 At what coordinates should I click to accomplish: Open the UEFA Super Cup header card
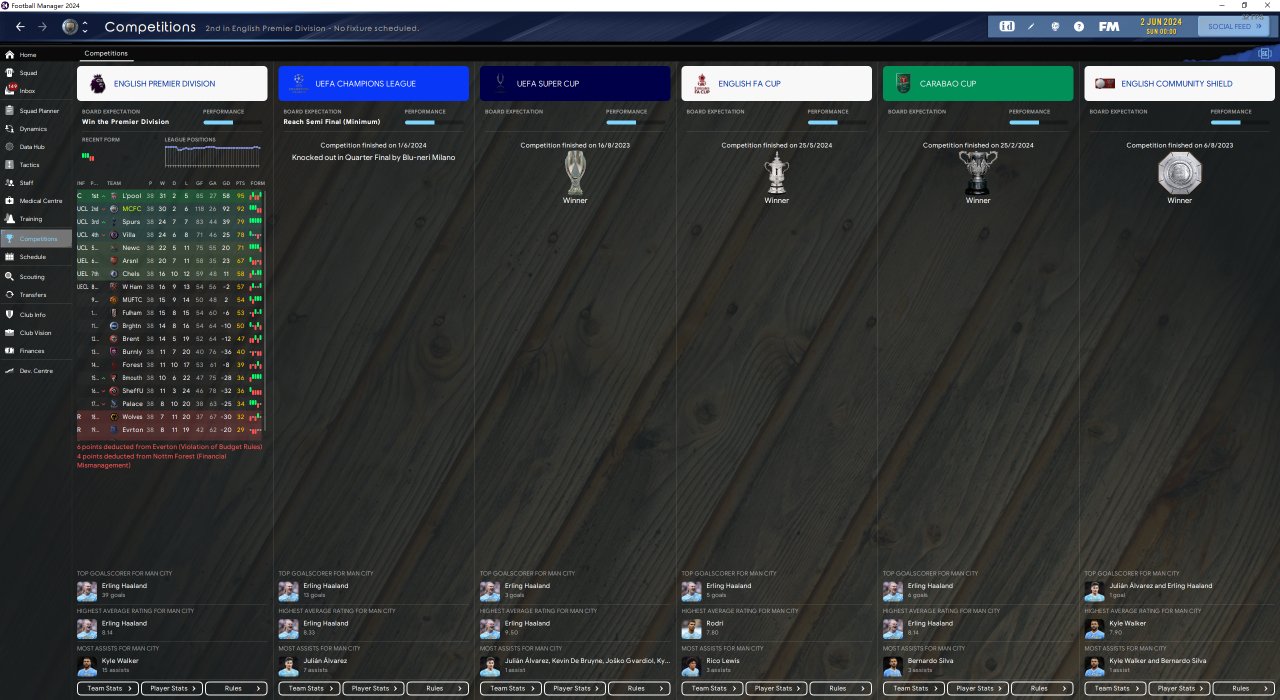575,84
